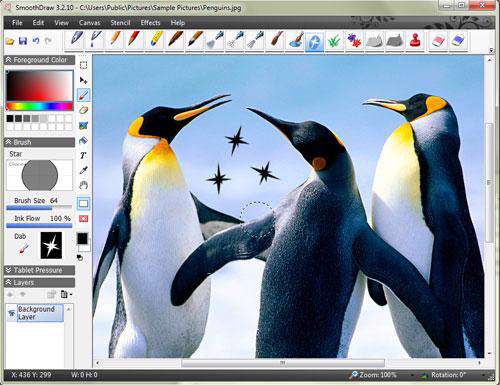Pick a color in the foreground gradient square
This screenshot has width=500, height=385.
39,85
